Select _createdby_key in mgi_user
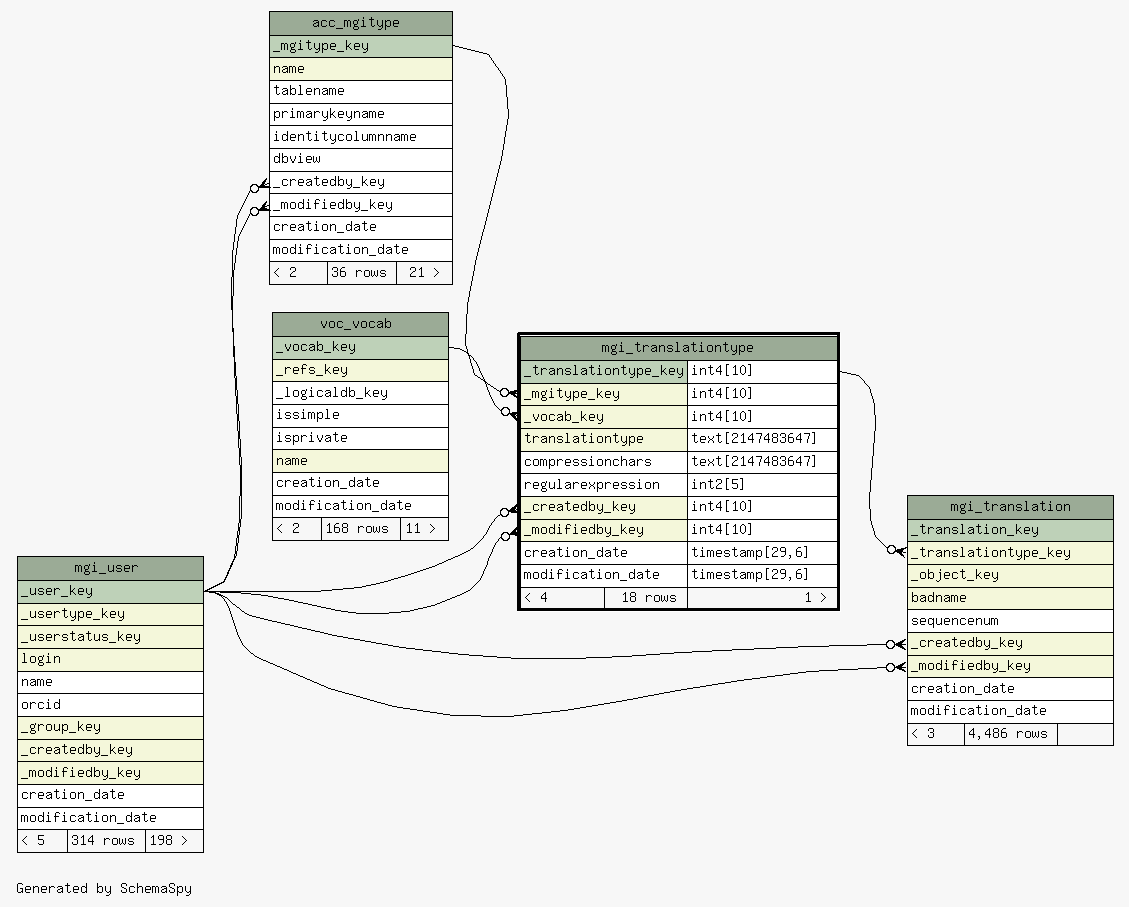The width and height of the screenshot is (1129, 907). pos(110,750)
